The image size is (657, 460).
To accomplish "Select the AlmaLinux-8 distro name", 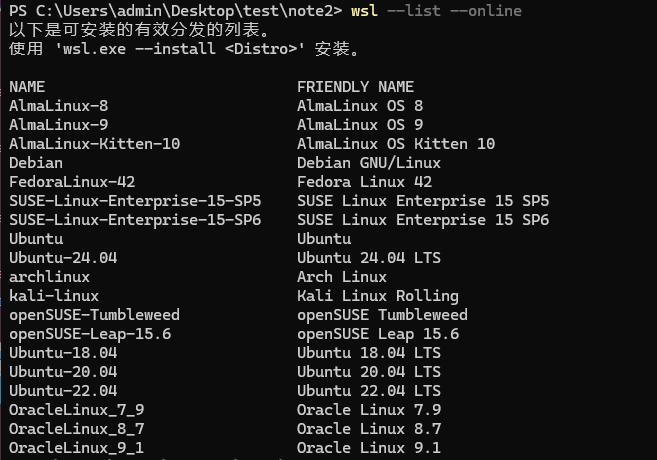I will 59,106.
